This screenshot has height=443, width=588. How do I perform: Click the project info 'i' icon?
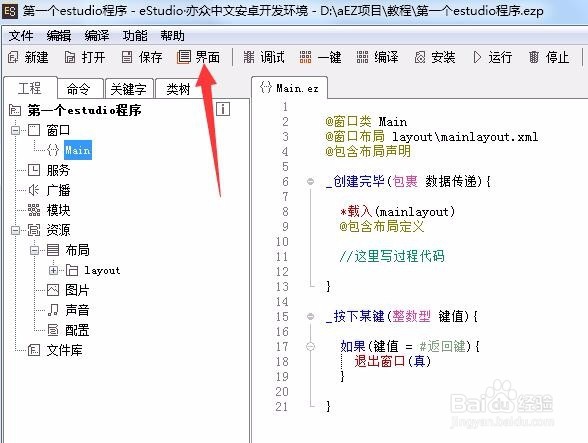(x=223, y=109)
